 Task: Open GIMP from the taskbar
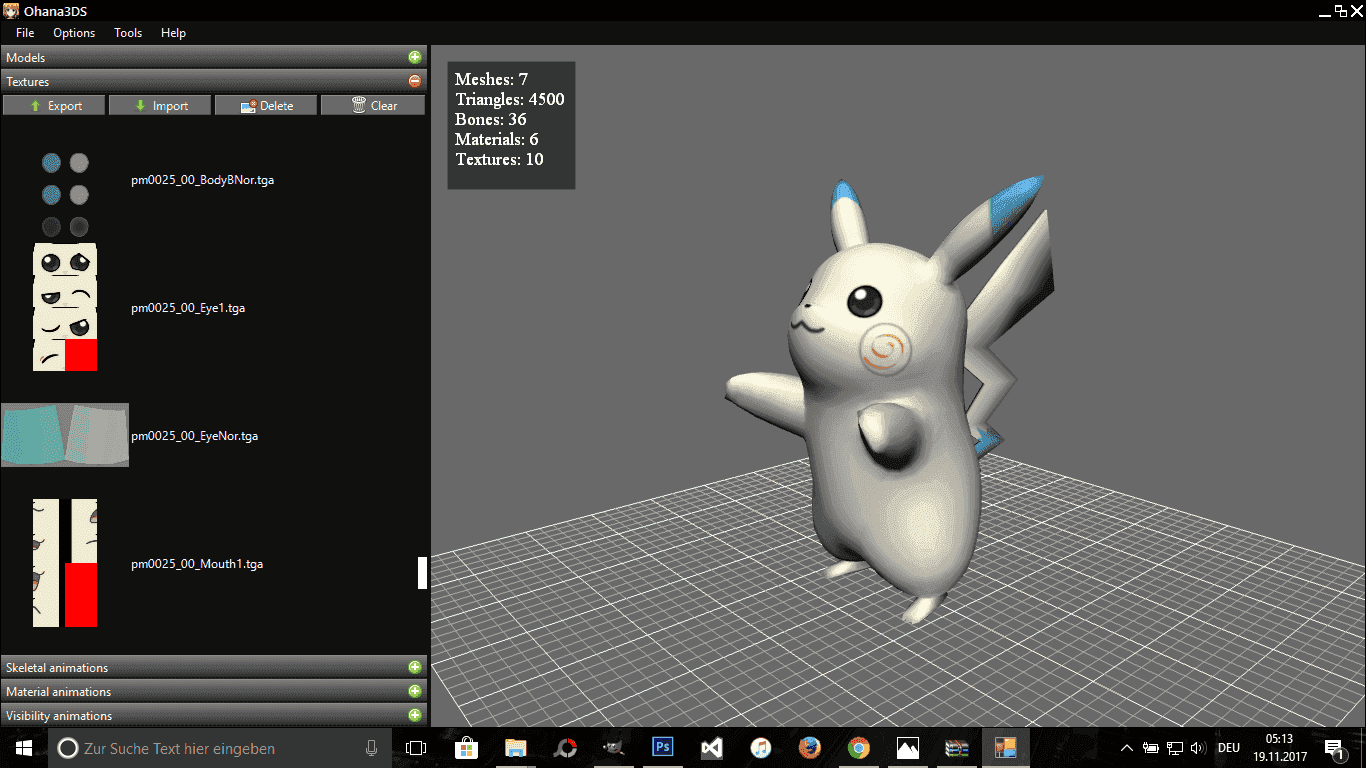point(614,748)
